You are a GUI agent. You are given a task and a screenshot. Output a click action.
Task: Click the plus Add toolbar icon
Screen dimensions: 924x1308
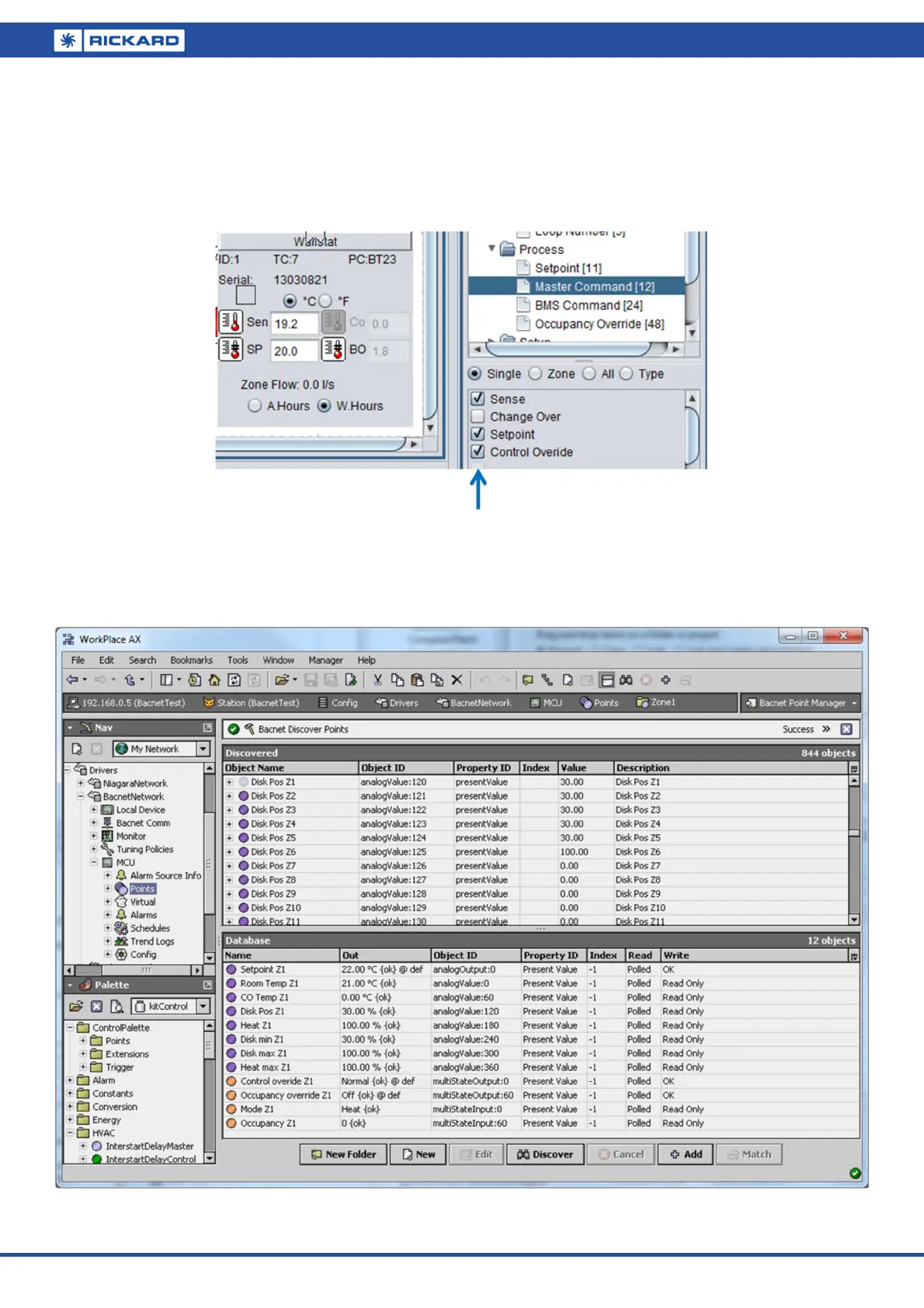(665, 680)
